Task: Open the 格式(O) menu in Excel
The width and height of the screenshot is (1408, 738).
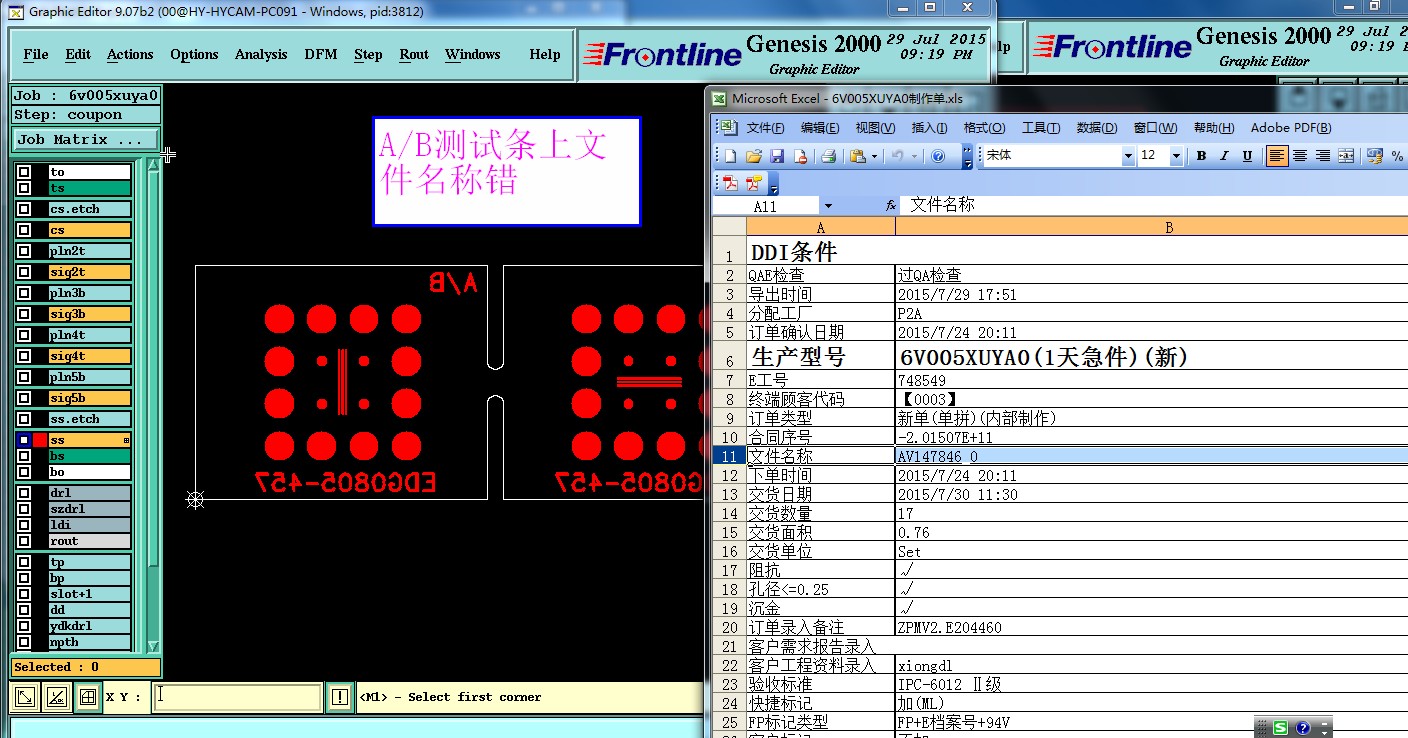Action: pos(984,128)
